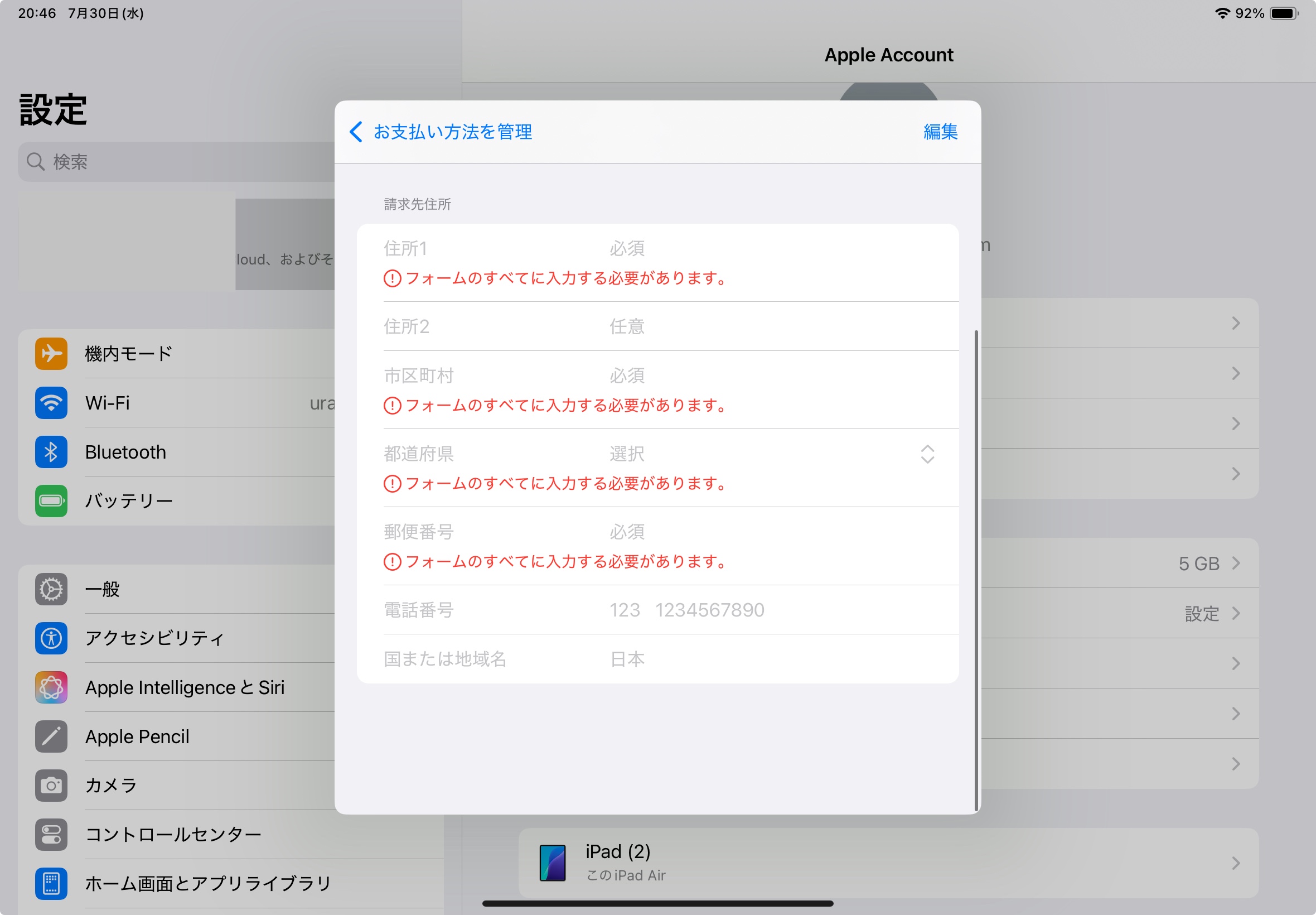This screenshot has width=1316, height=915.
Task: Open the prefecture (都道府県) selector arrows
Action: [x=927, y=454]
